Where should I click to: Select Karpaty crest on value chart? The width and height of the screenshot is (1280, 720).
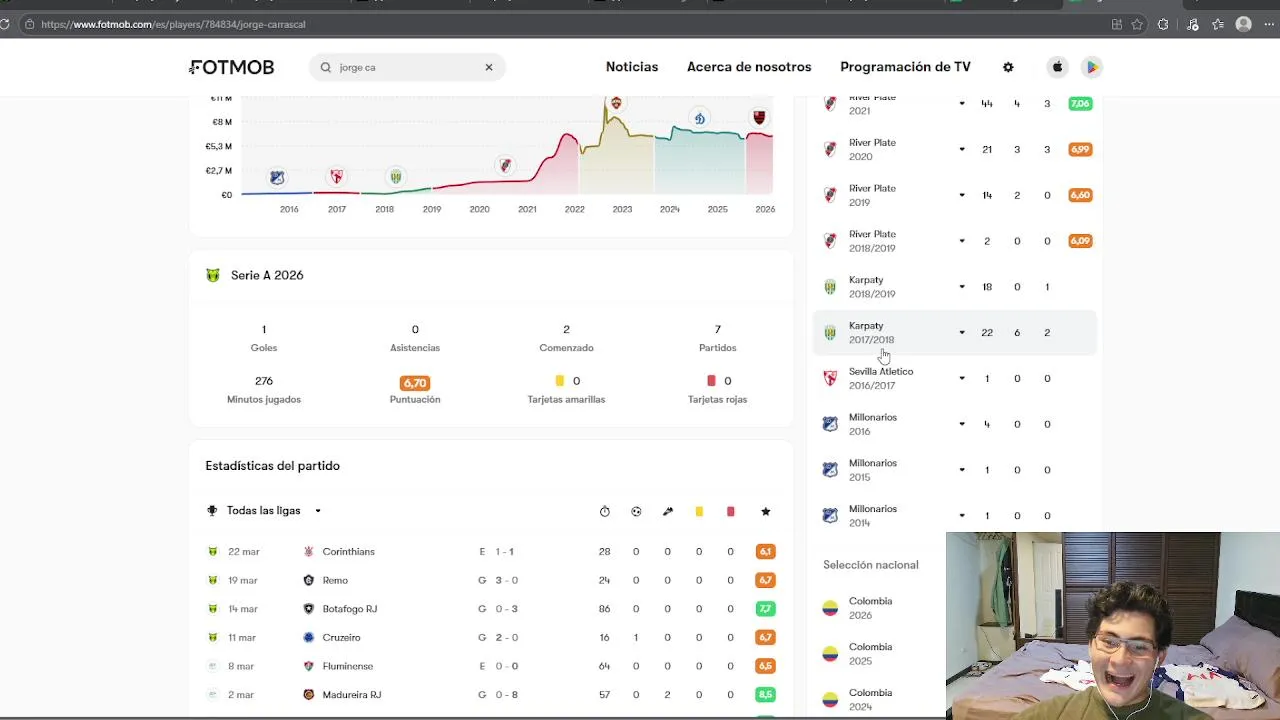coord(396,176)
